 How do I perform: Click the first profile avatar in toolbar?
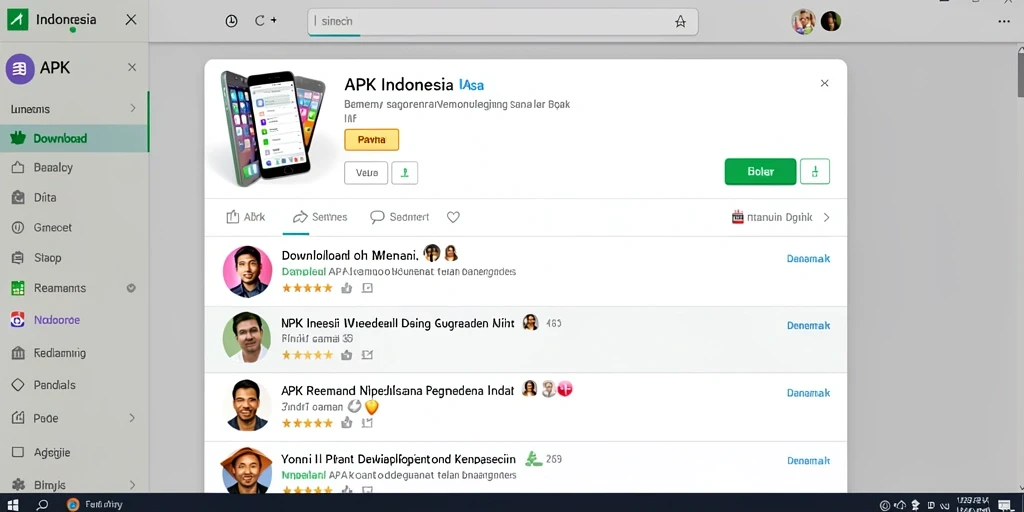[804, 21]
